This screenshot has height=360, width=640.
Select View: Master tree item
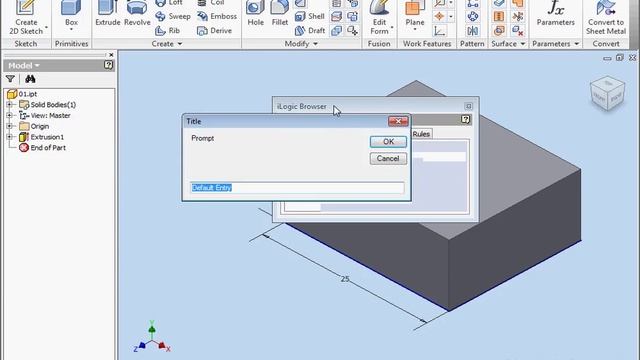click(x=45, y=116)
